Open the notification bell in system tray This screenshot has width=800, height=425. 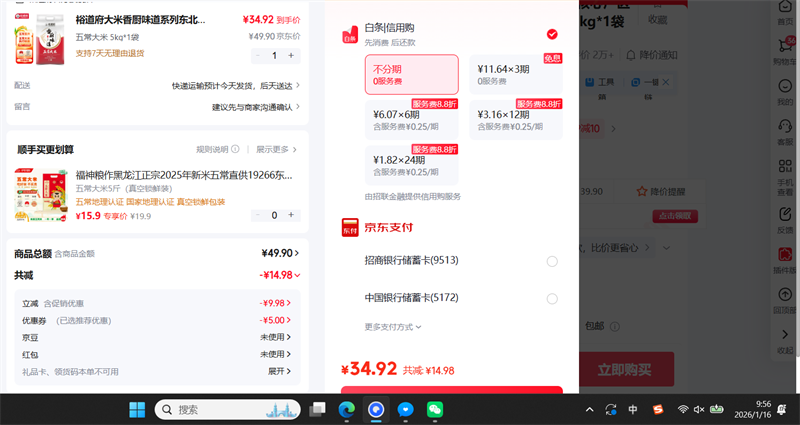782,409
